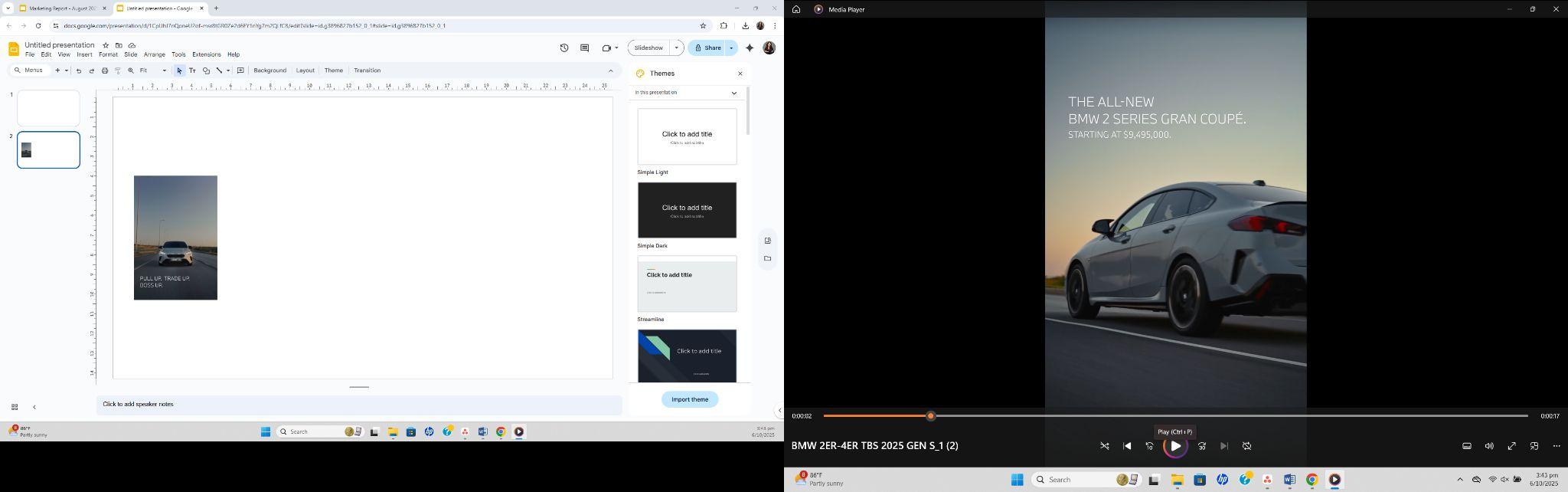Click the Import theme button
Image resolution: width=1568 pixels, height=492 pixels.
[x=690, y=399]
